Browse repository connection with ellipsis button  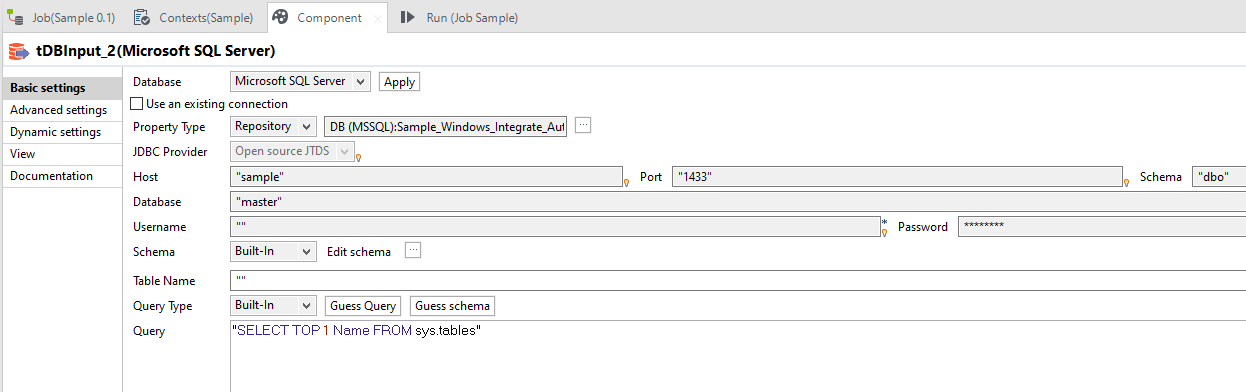click(x=583, y=125)
